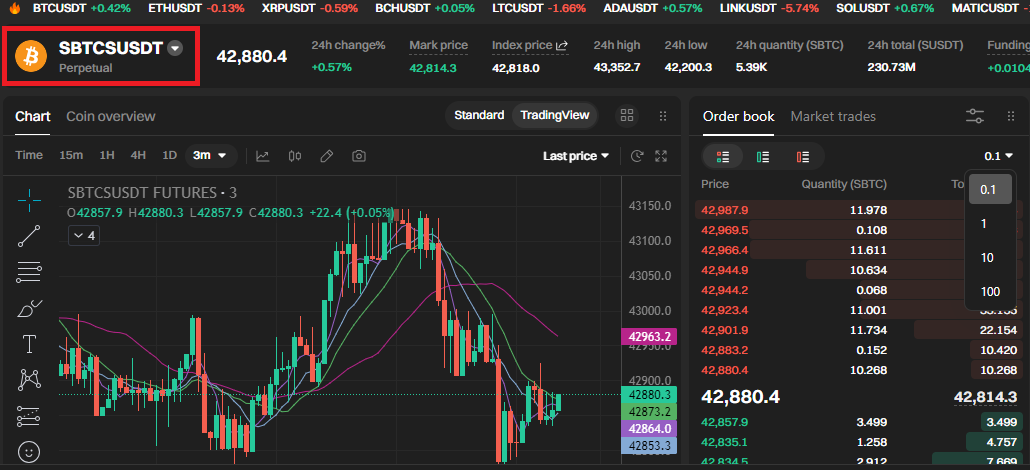Choose 1 in the precision list

983,223
